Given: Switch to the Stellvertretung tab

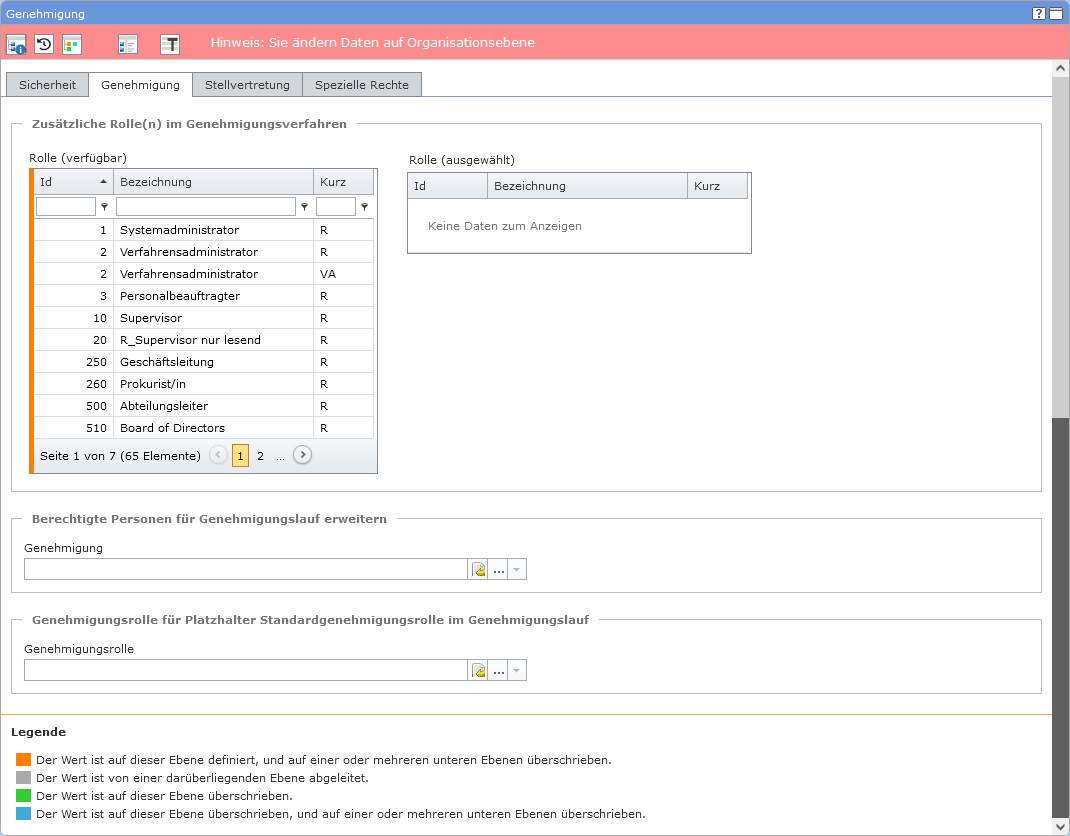Looking at the screenshot, I should point(247,85).
